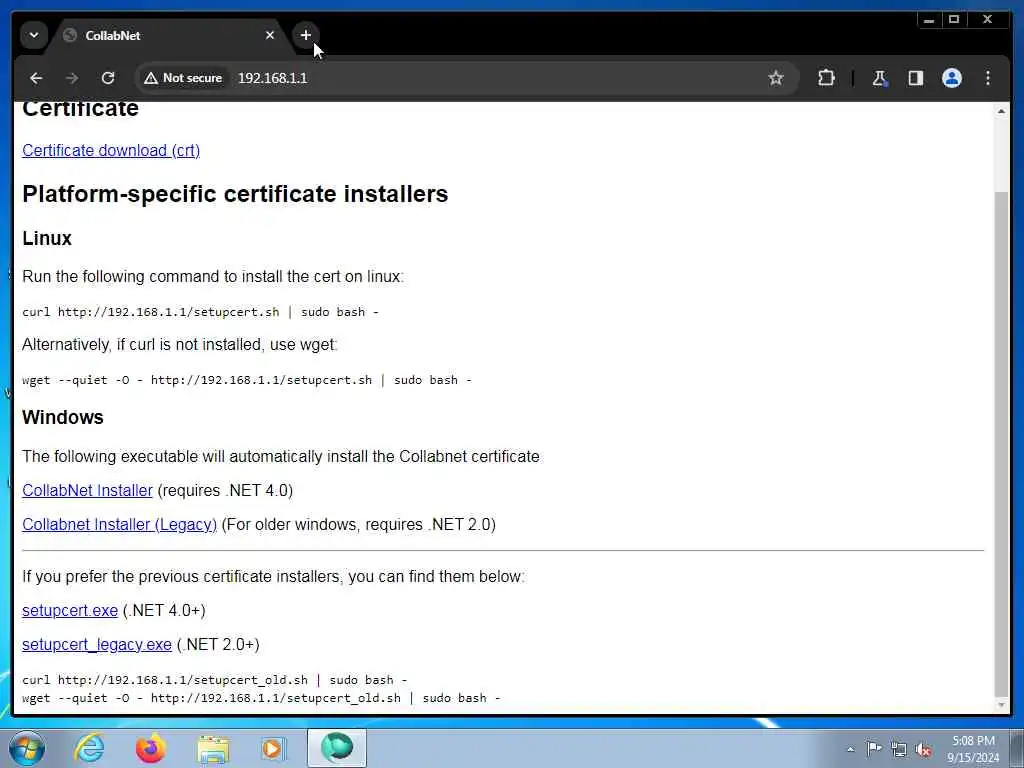The height and width of the screenshot is (768, 1024).
Task: Go back to the previous page
Action: pyautogui.click(x=36, y=78)
